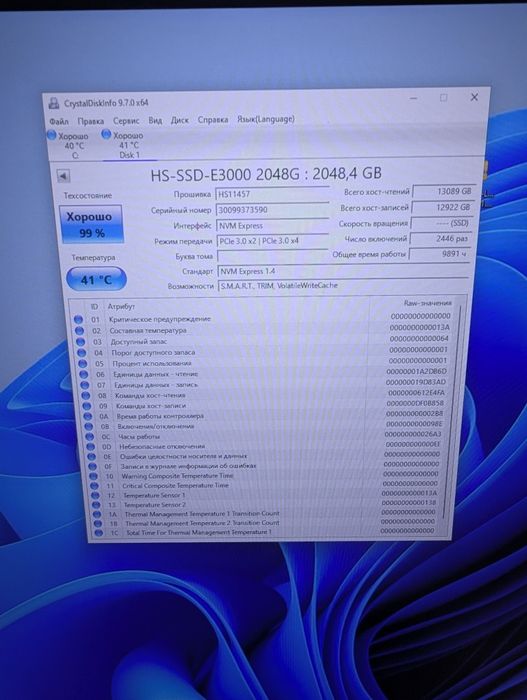Select the Критическое предупреждение attribute text
The height and width of the screenshot is (700, 527).
(x=159, y=319)
